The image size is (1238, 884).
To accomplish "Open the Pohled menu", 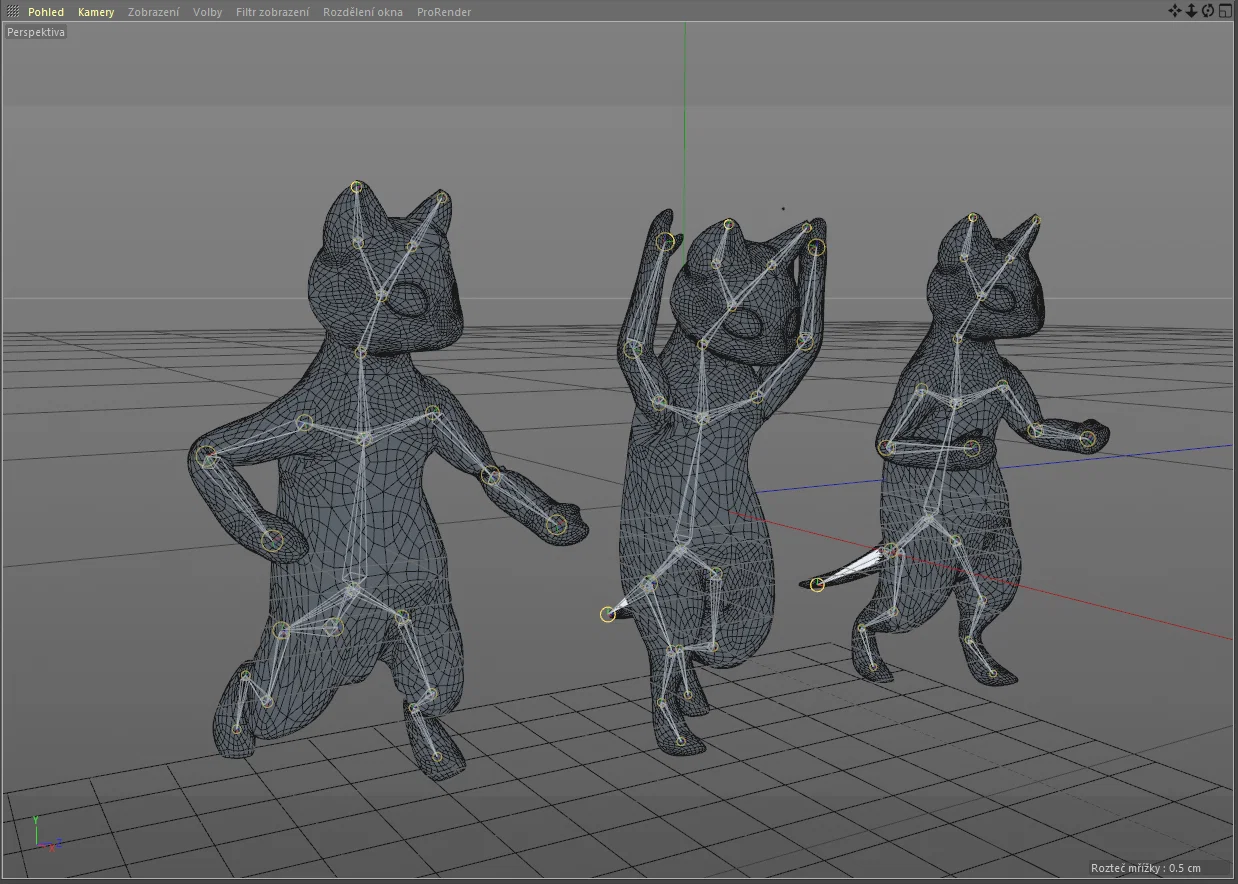I will tap(45, 12).
